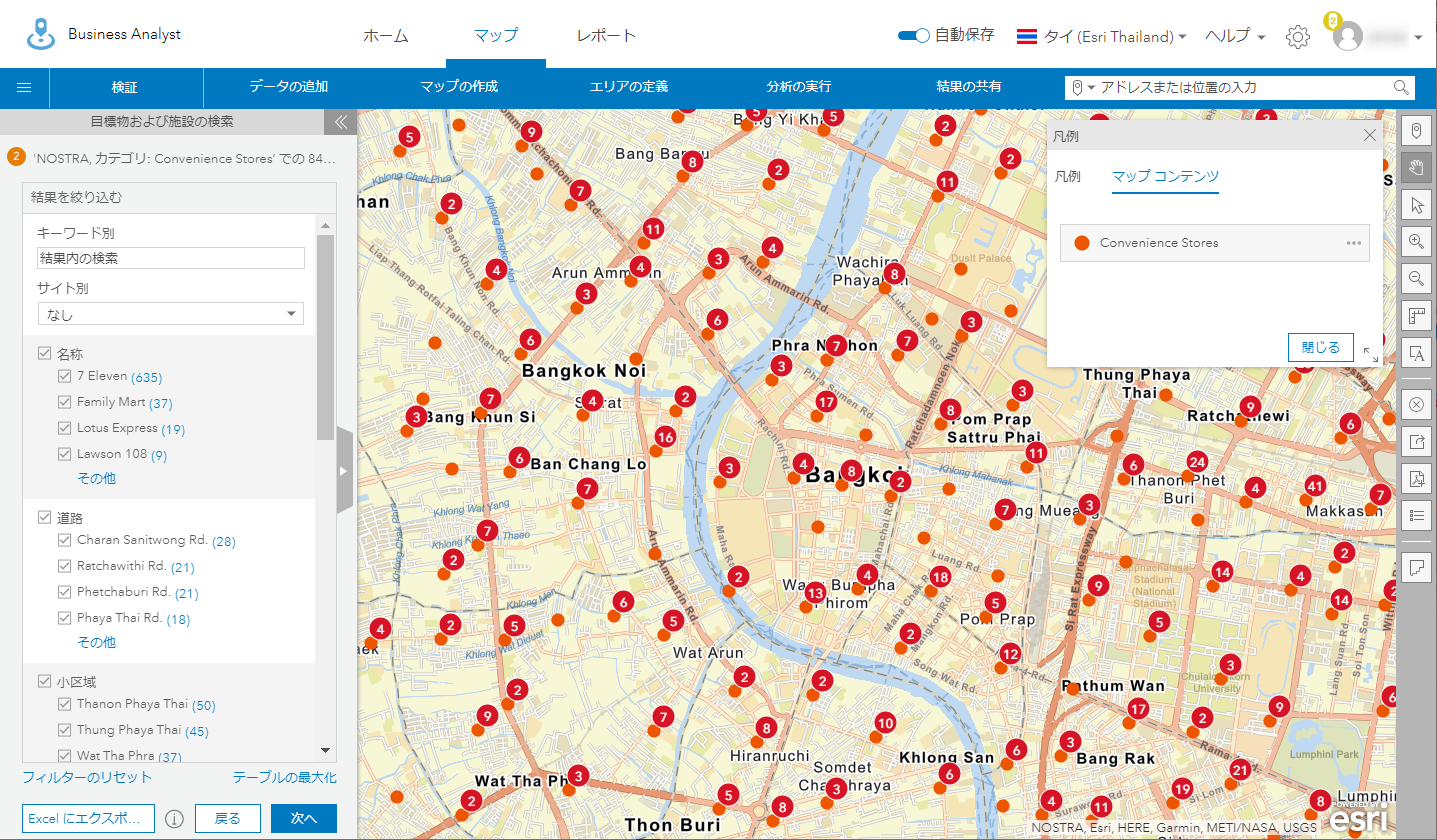The height and width of the screenshot is (840, 1437).
Task: Open the 検証 menu
Action: [125, 87]
